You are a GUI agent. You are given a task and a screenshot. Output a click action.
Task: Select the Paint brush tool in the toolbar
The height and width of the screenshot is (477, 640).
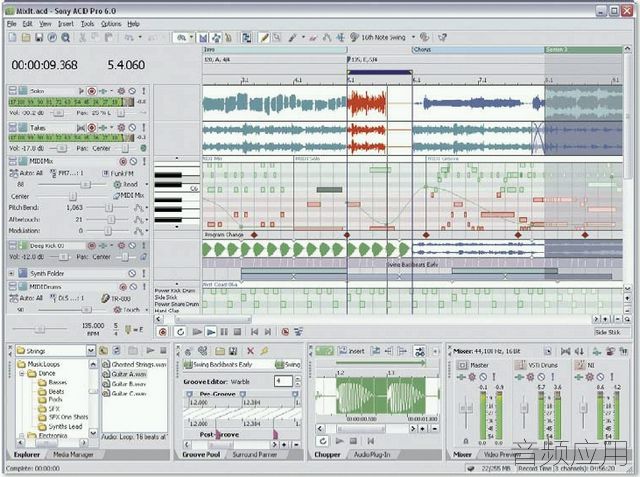292,38
